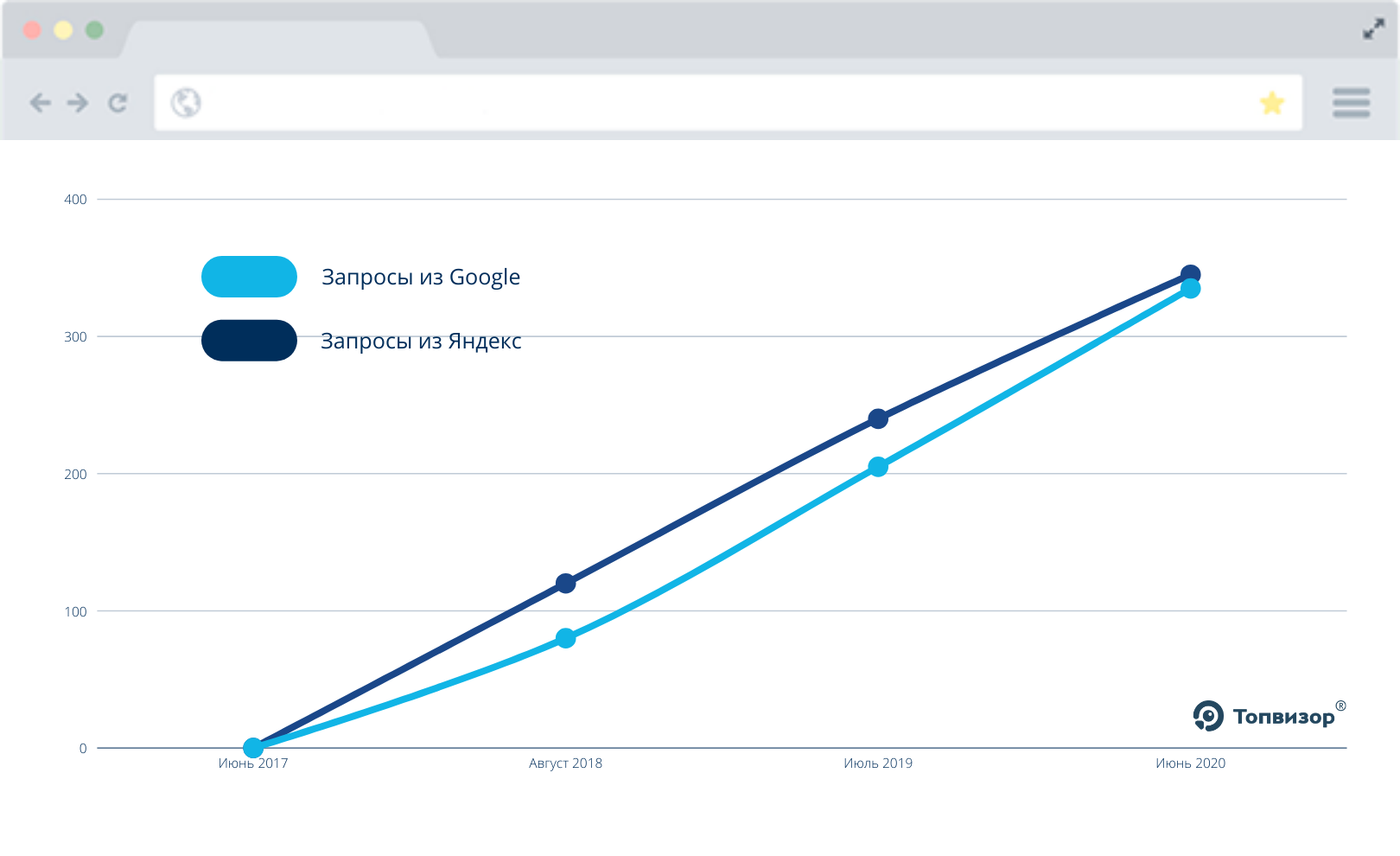Select the Google data point at Июнь 2020

(x=1190, y=289)
